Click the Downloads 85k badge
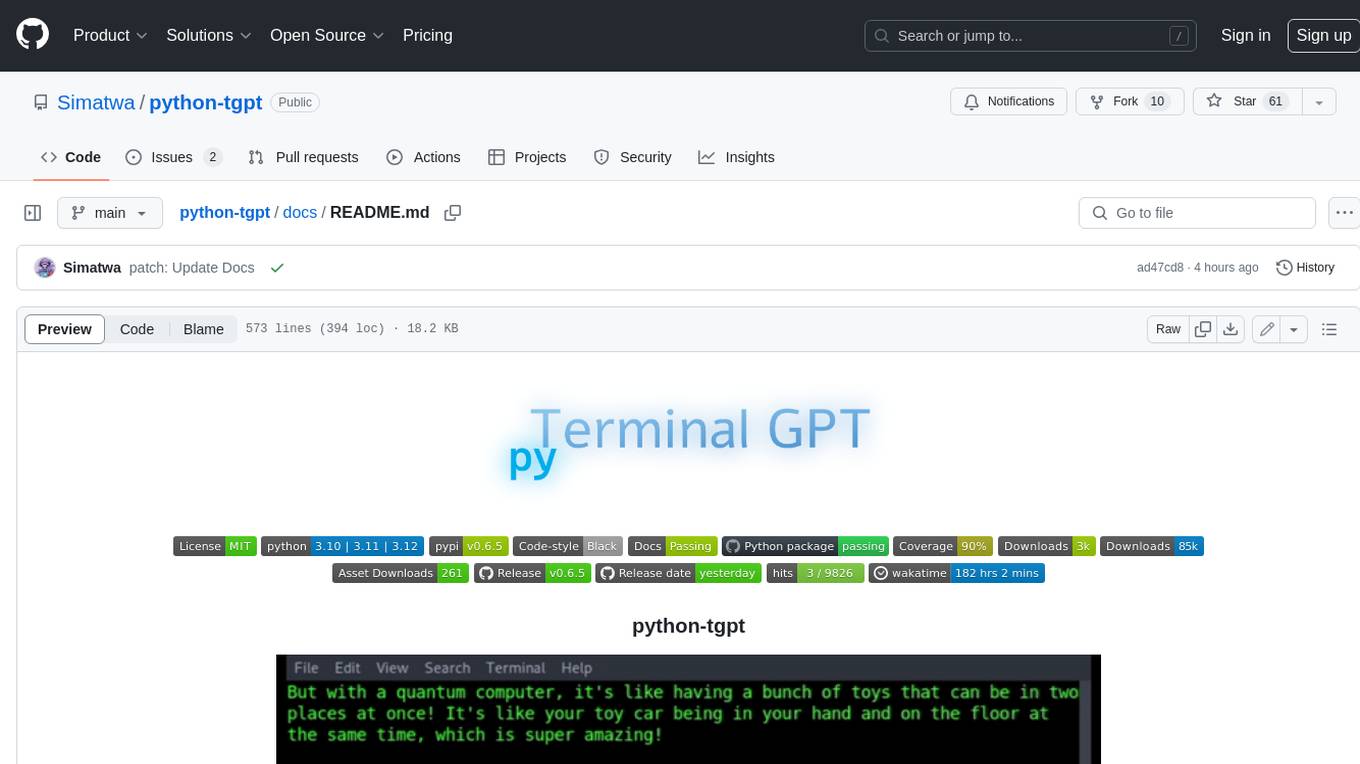 pos(1152,546)
